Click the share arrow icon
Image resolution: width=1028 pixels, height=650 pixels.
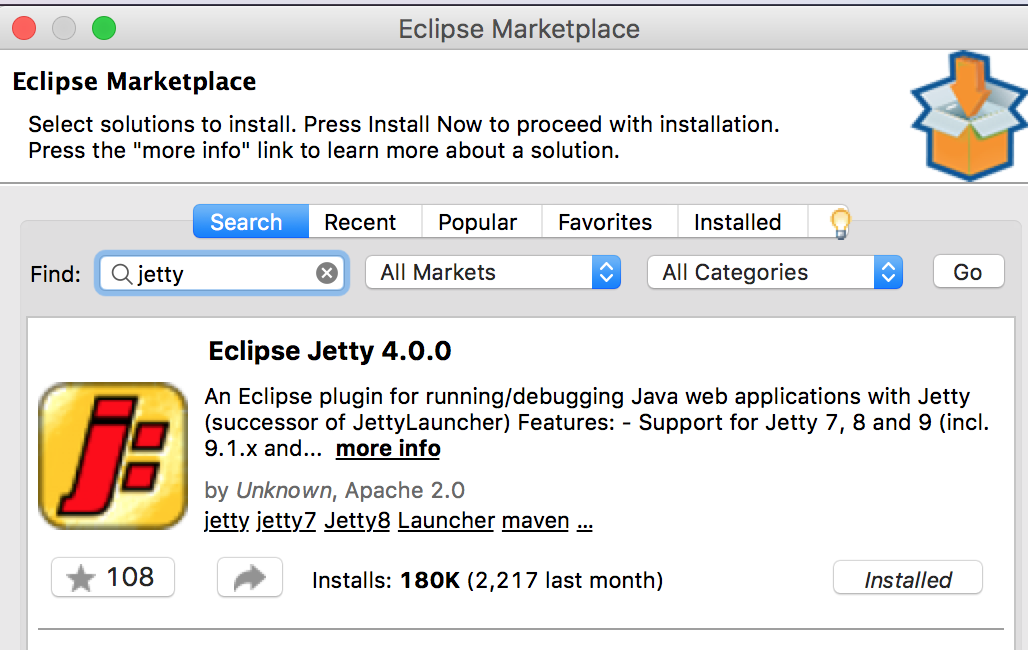click(250, 578)
